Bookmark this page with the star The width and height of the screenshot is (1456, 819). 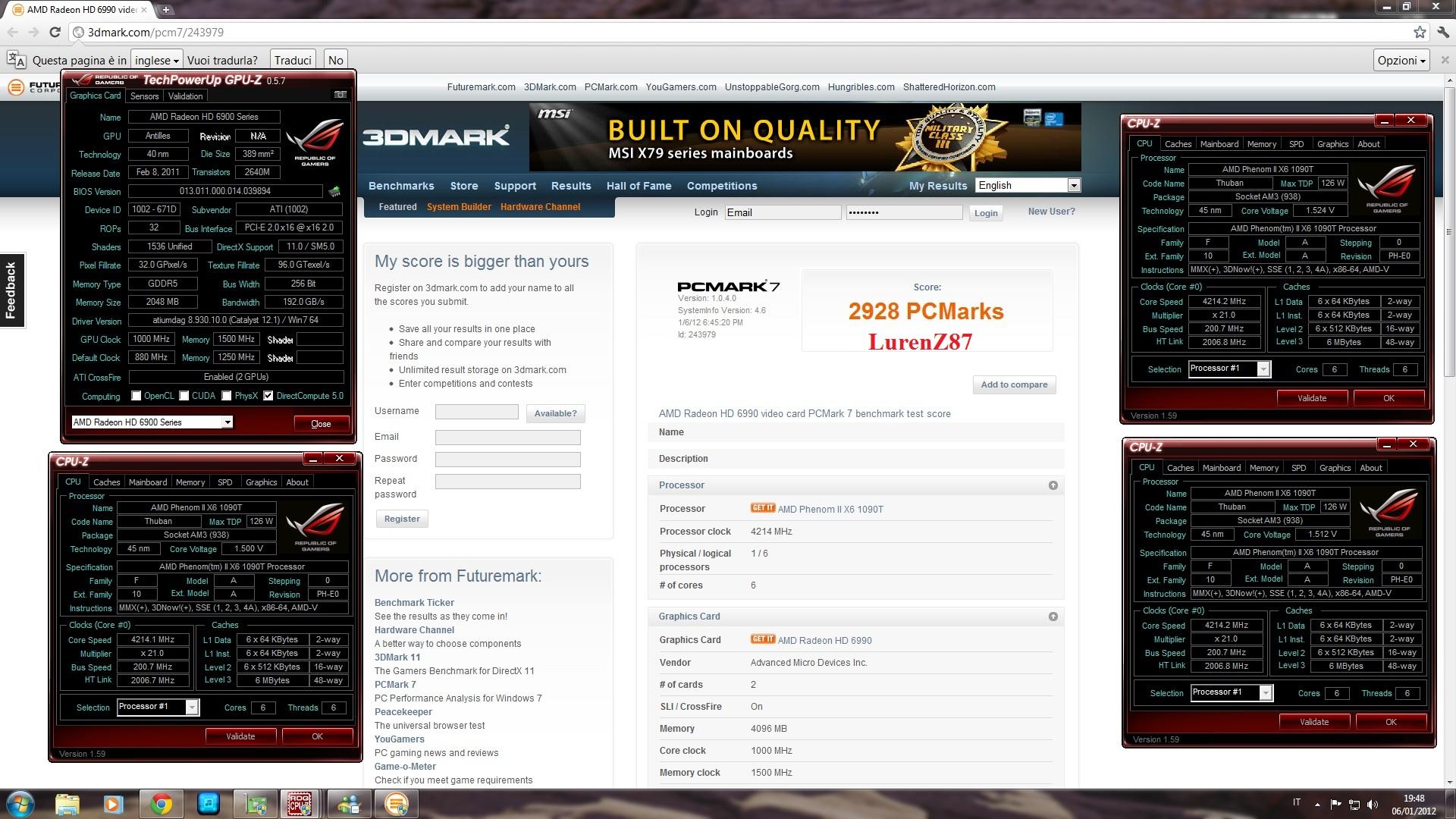1420,32
